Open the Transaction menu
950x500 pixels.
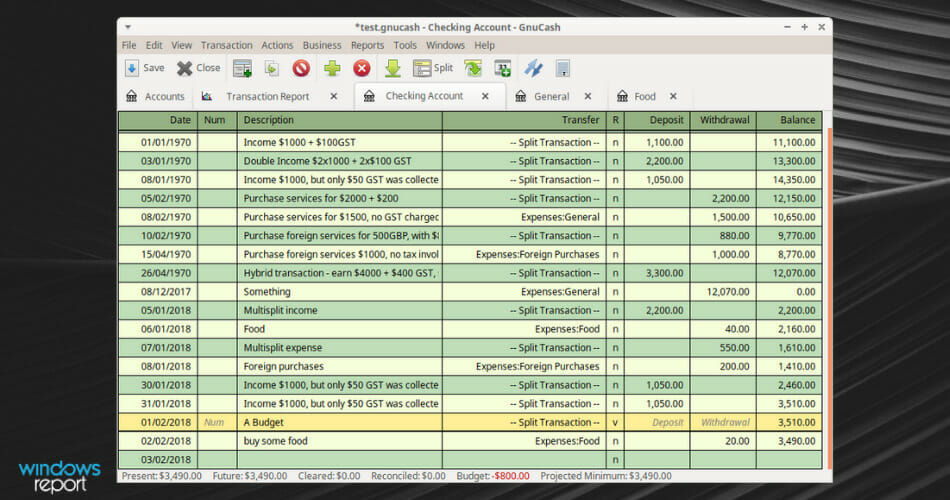click(227, 45)
